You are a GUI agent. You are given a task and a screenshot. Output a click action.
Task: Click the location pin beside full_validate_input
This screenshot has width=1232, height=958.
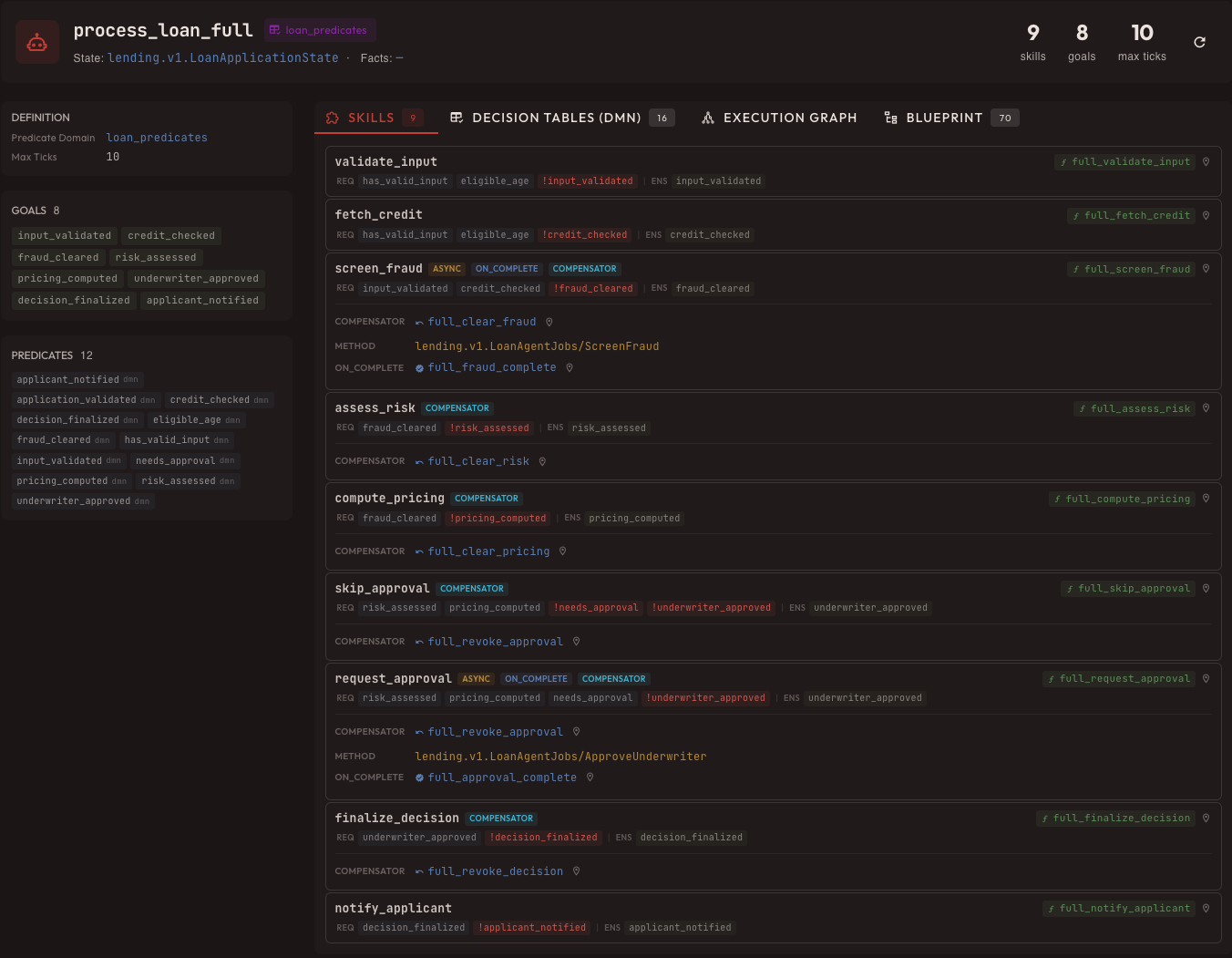coord(1206,161)
